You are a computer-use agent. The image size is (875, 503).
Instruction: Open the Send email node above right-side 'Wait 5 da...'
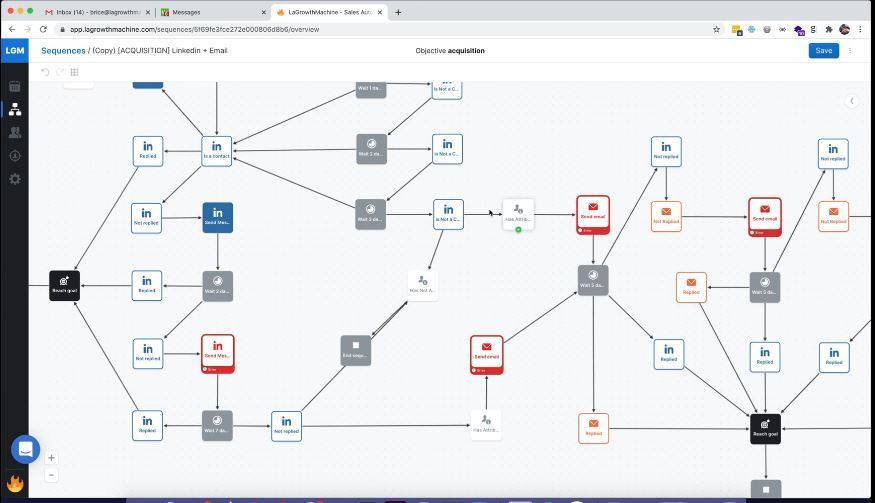765,216
